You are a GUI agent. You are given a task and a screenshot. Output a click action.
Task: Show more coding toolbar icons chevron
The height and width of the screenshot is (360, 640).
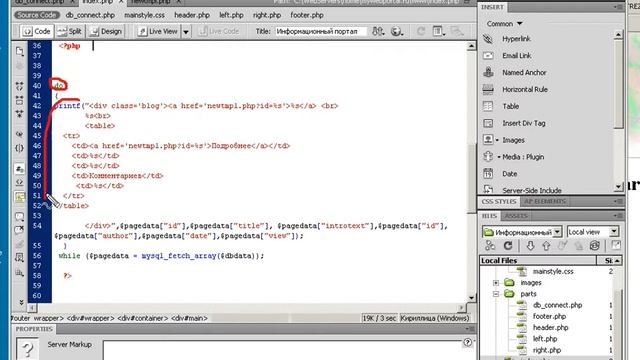[21, 302]
